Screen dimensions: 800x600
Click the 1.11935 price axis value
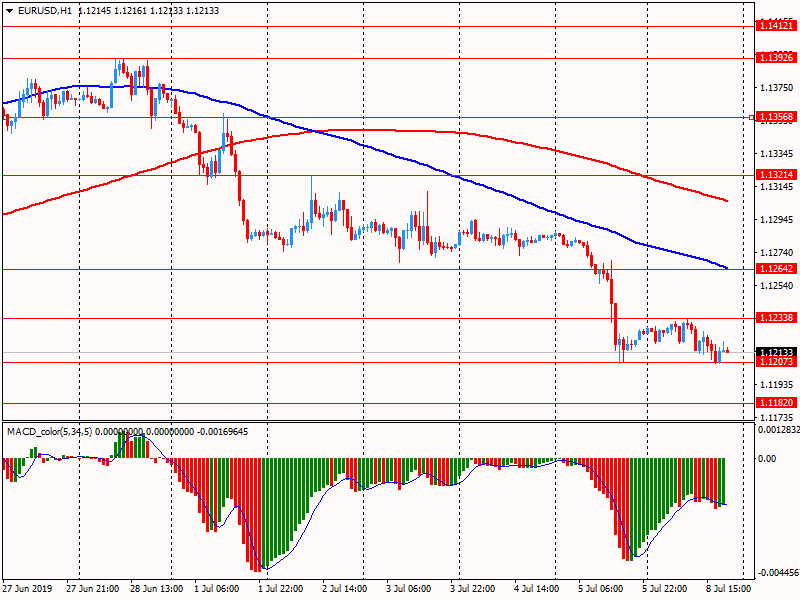(777, 384)
